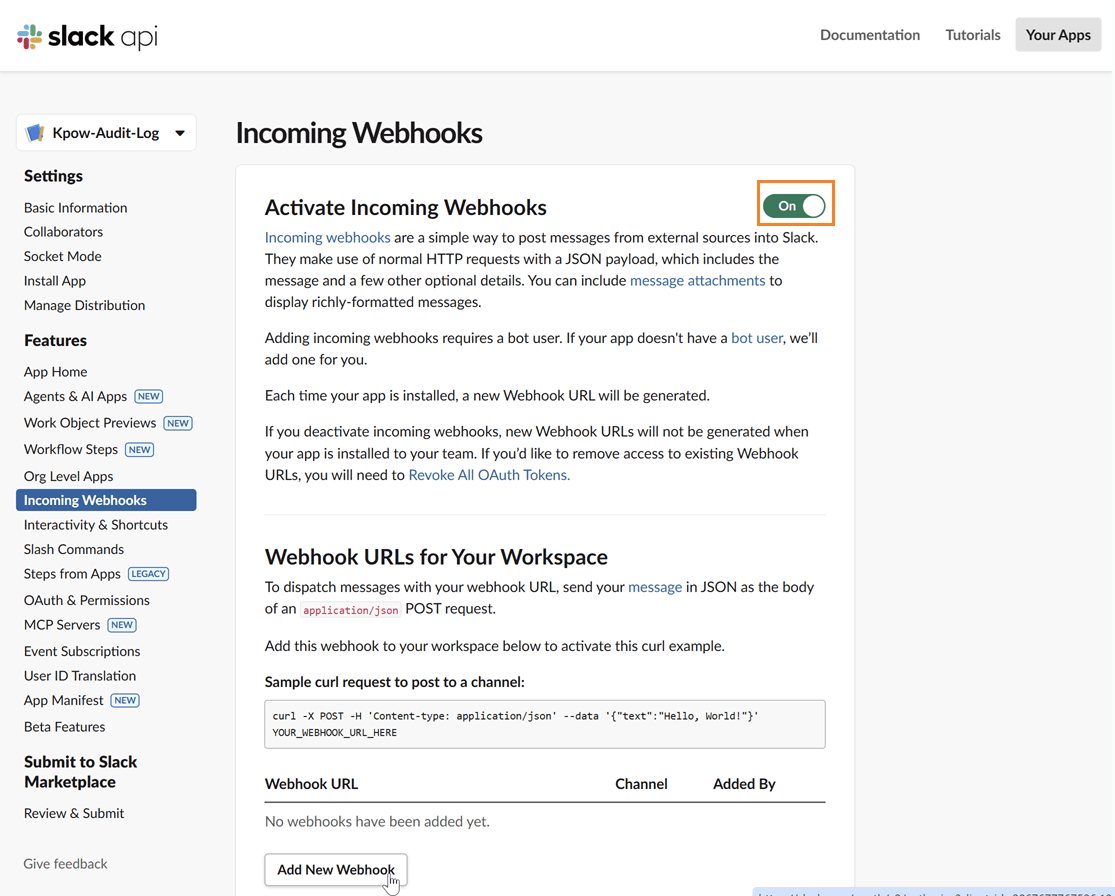Viewport: 1115px width, 896px height.
Task: Open Work Object Previews feature
Action: (90, 422)
